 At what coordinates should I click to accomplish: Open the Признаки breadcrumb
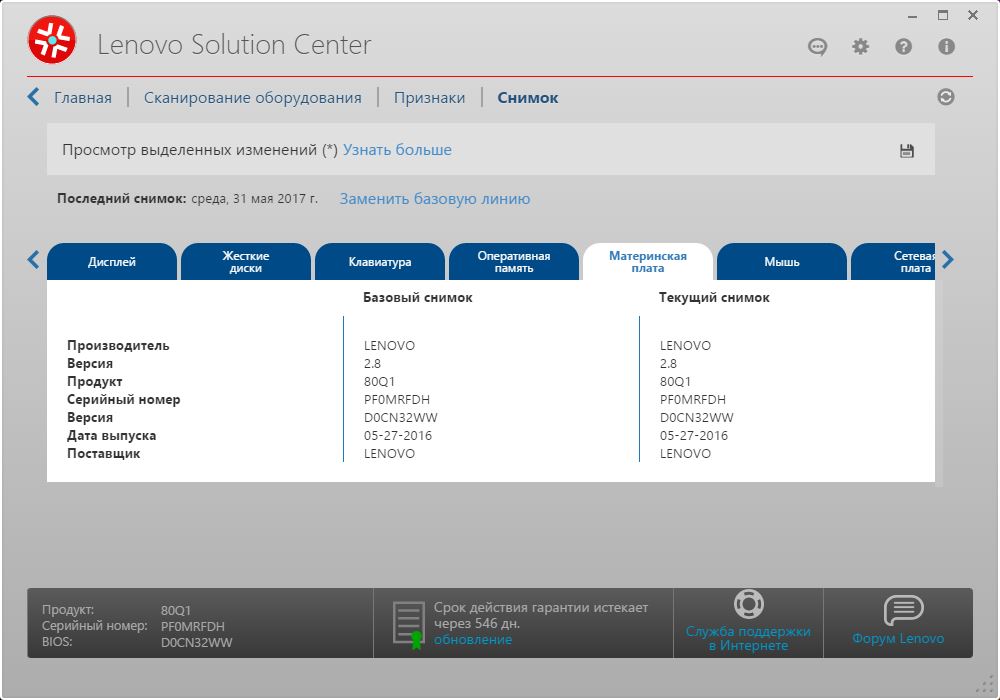click(429, 98)
